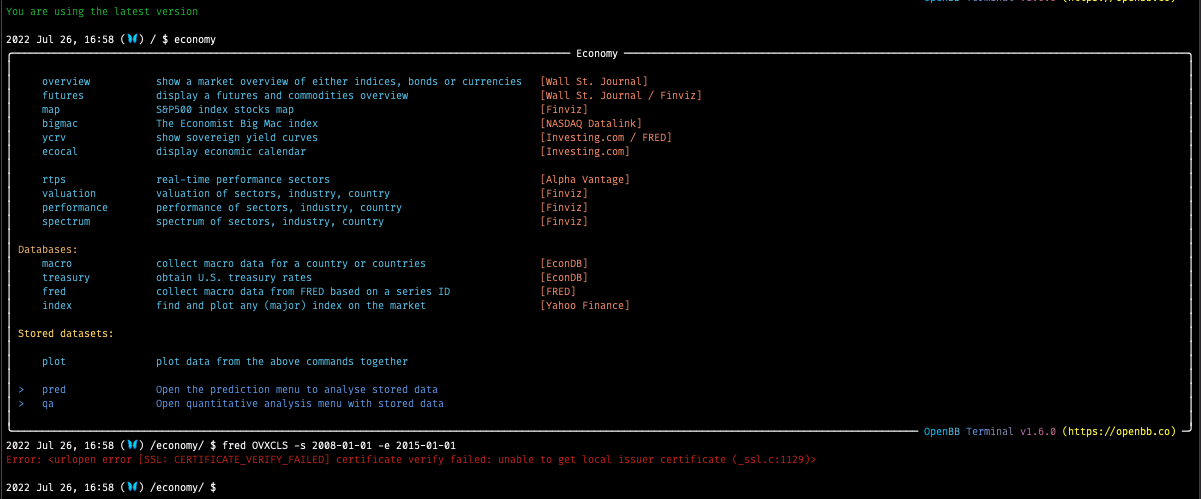Click the butterfly icon on the last empty prompt
1201x499 pixels.
tap(131, 486)
